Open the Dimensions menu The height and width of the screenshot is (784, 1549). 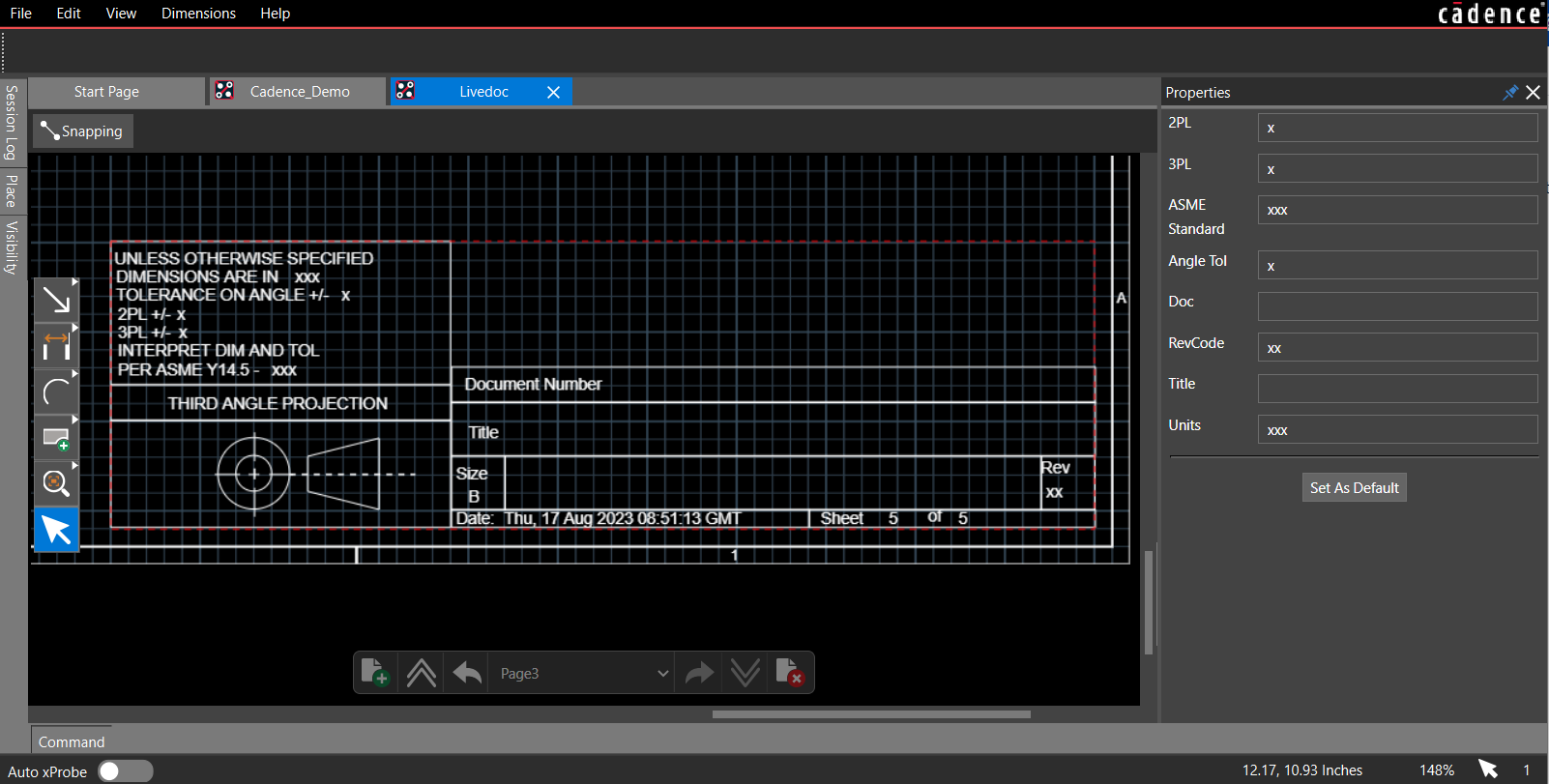[198, 14]
